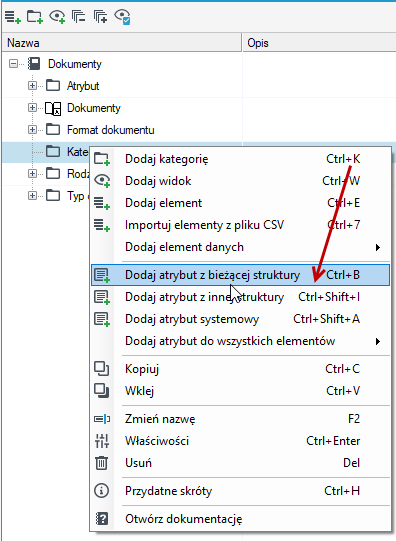Expand the Typ folder node

[x=32, y=195]
